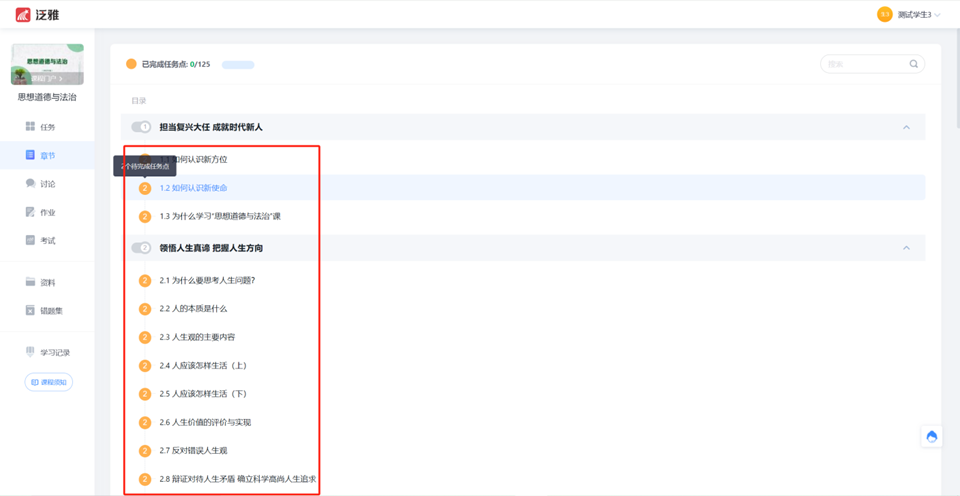
Task: Open lesson 2.3 人生观的主要内容
Action: pyautogui.click(x=197, y=337)
